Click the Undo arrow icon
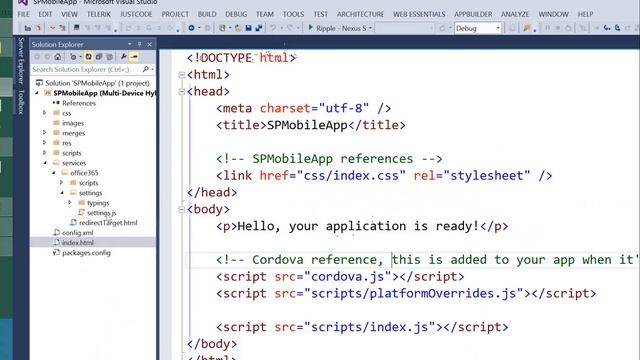The height and width of the screenshot is (360, 640). 273,28
